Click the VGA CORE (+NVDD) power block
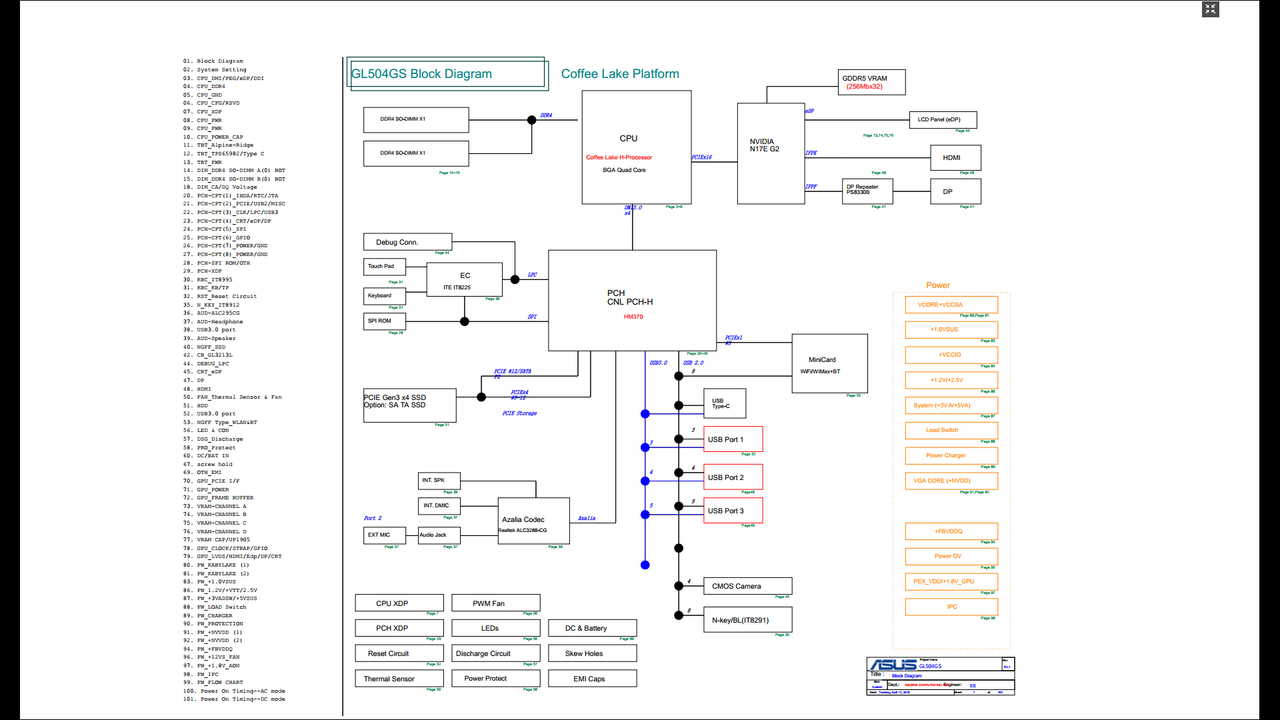The height and width of the screenshot is (720, 1280). click(951, 480)
